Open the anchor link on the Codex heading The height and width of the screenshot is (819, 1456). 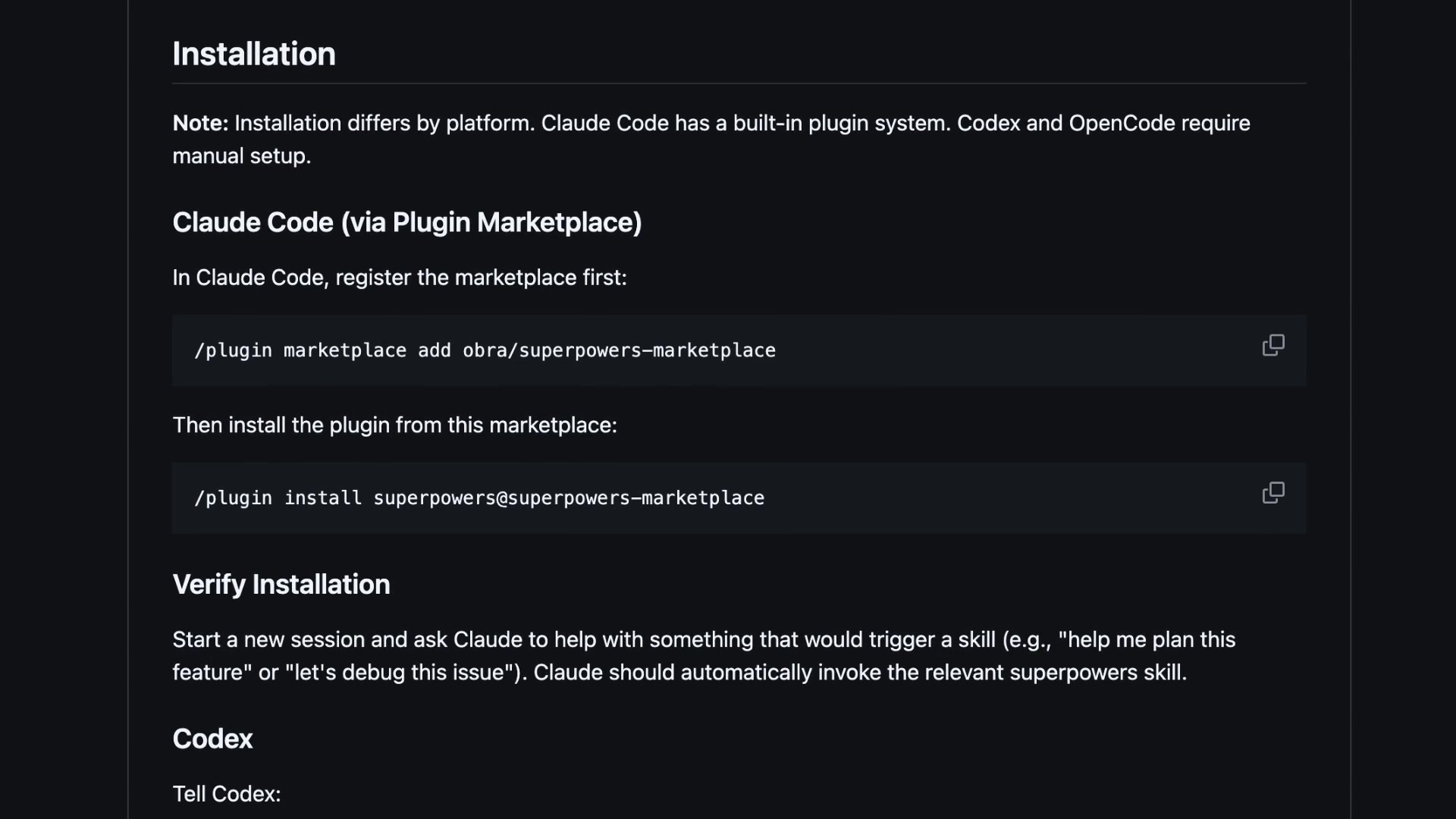pyautogui.click(x=212, y=738)
